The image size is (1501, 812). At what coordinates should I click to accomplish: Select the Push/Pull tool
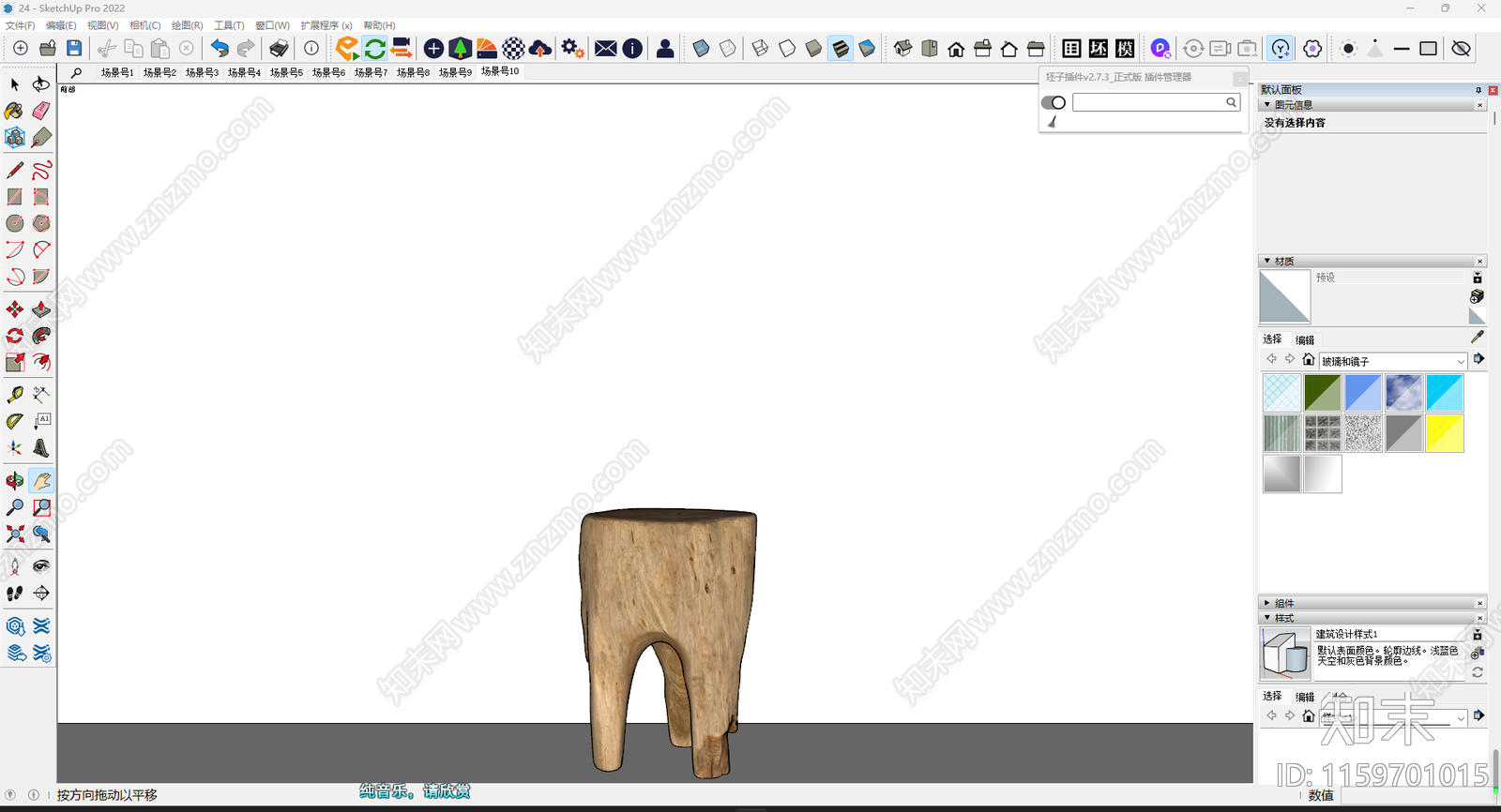click(41, 309)
